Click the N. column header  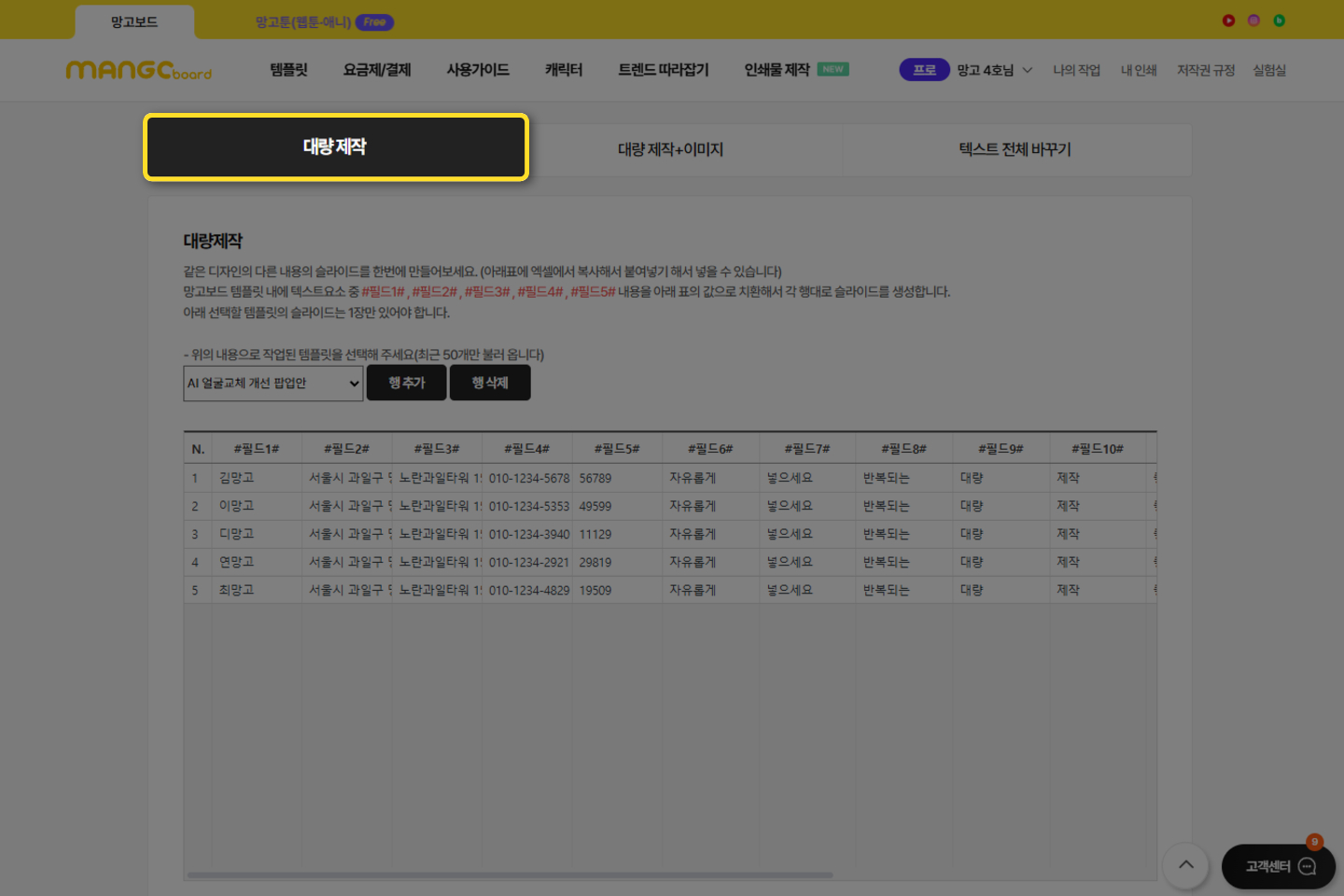click(198, 449)
